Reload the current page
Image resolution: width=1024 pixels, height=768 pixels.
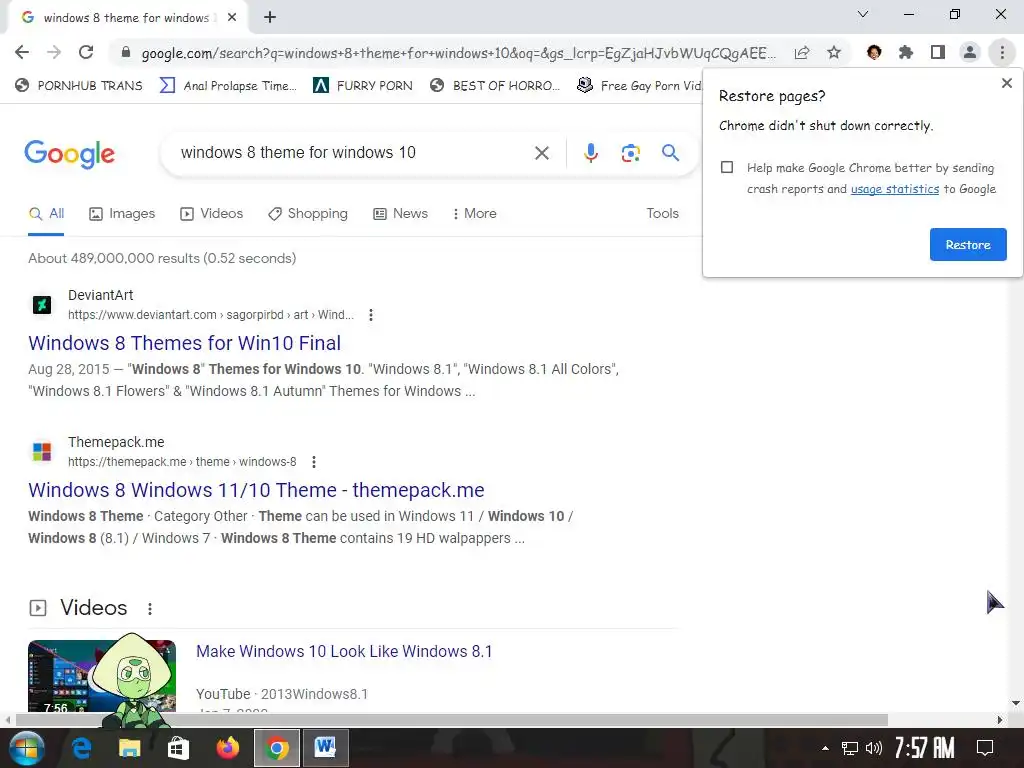86,52
